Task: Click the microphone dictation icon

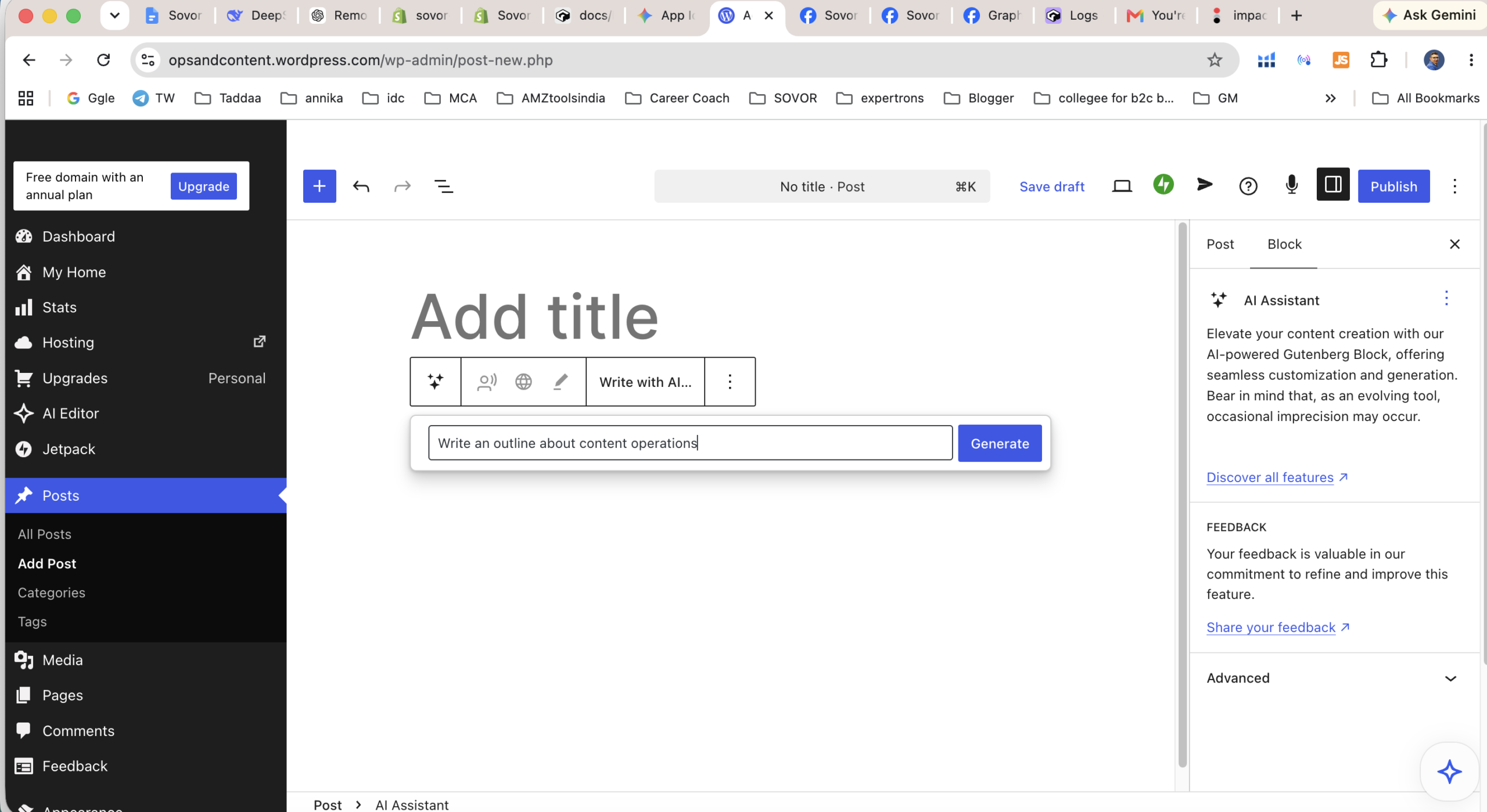Action: (x=1291, y=185)
